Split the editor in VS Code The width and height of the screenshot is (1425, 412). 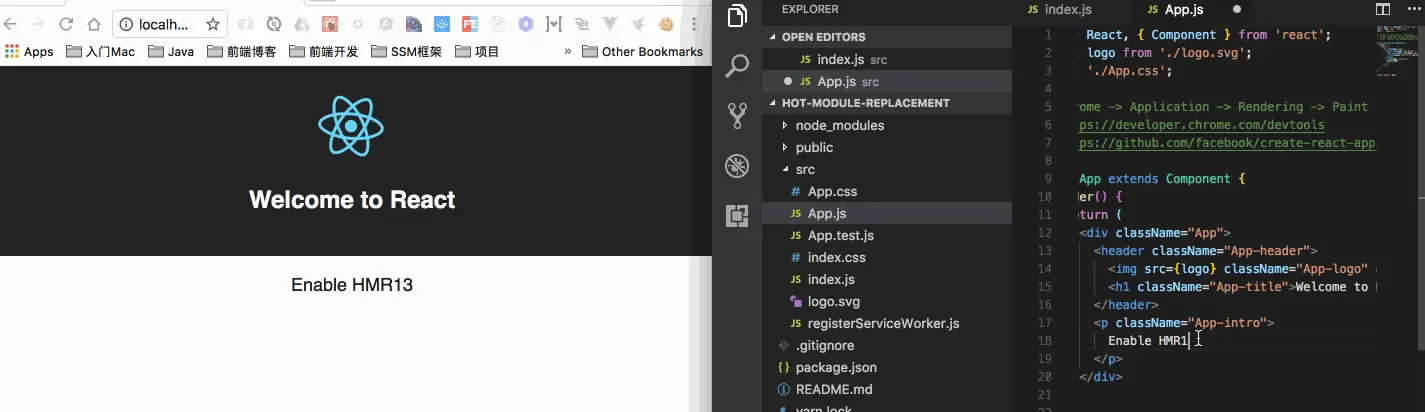[x=1383, y=9]
